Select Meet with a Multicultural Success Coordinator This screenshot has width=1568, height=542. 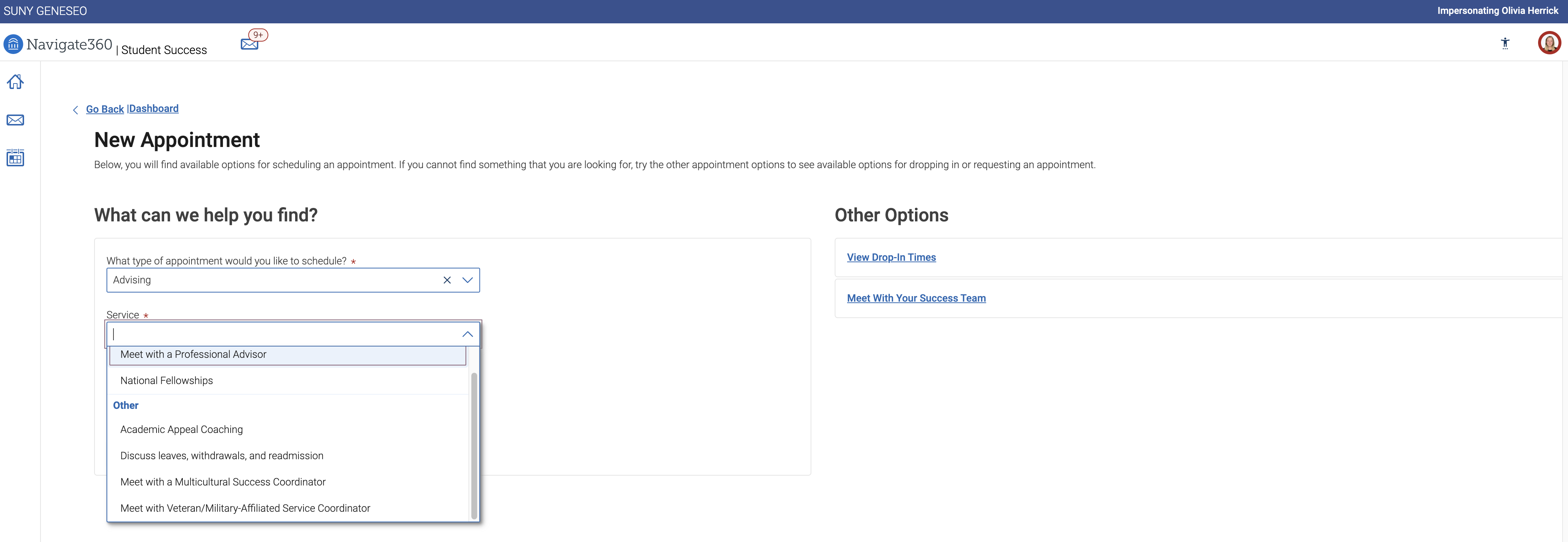[x=223, y=482]
